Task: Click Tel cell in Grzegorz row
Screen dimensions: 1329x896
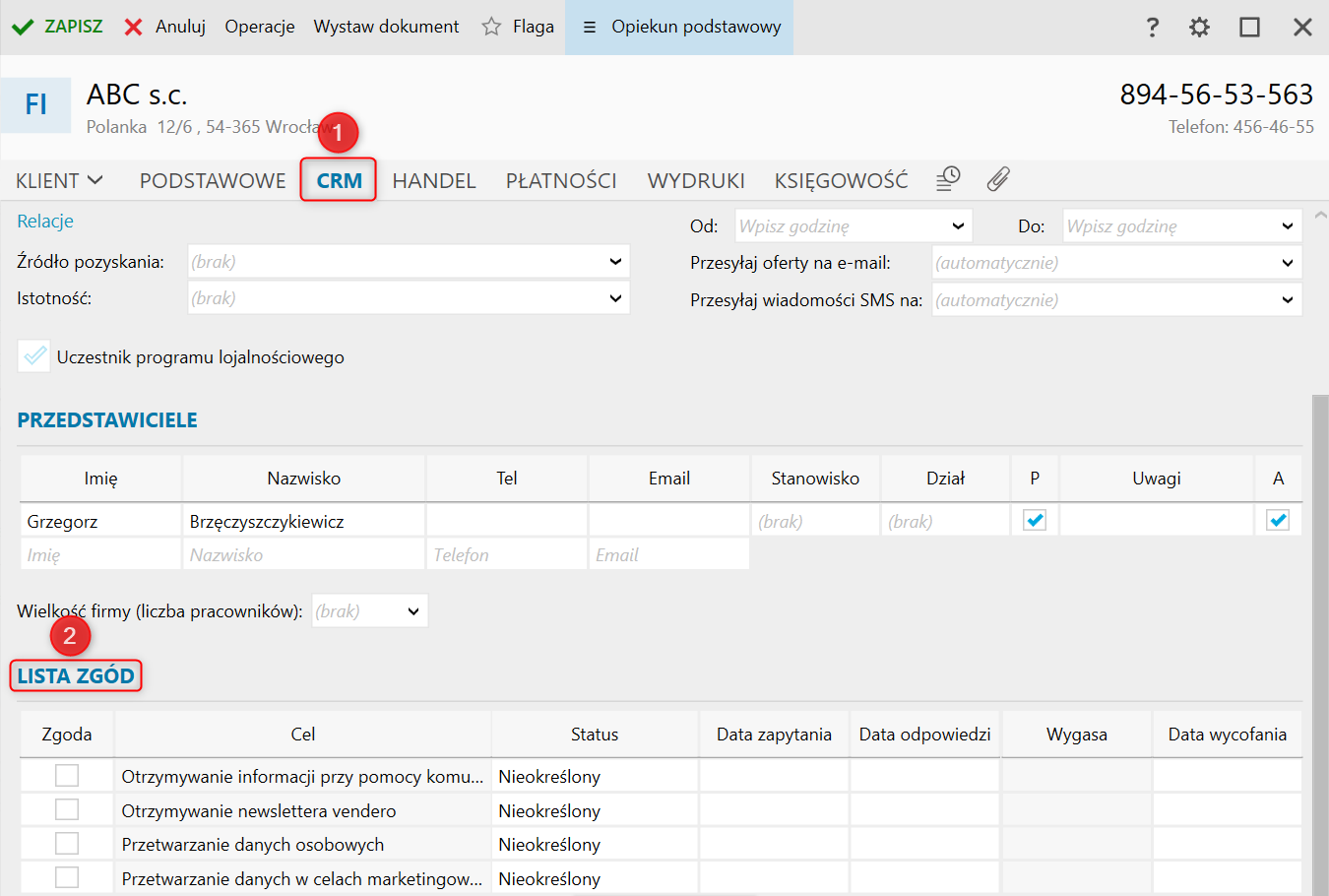Action: (507, 522)
